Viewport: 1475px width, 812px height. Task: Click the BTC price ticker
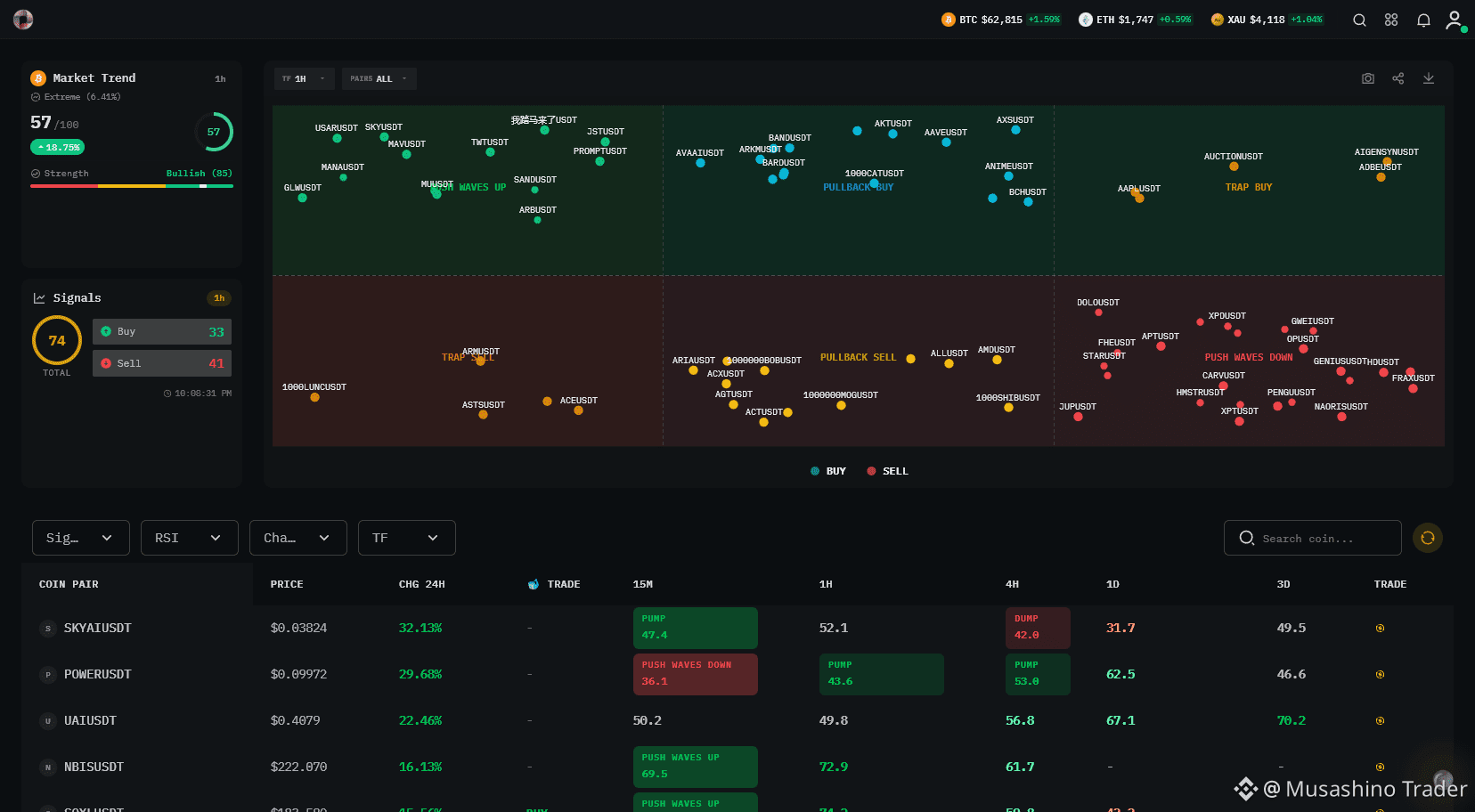(x=1001, y=20)
